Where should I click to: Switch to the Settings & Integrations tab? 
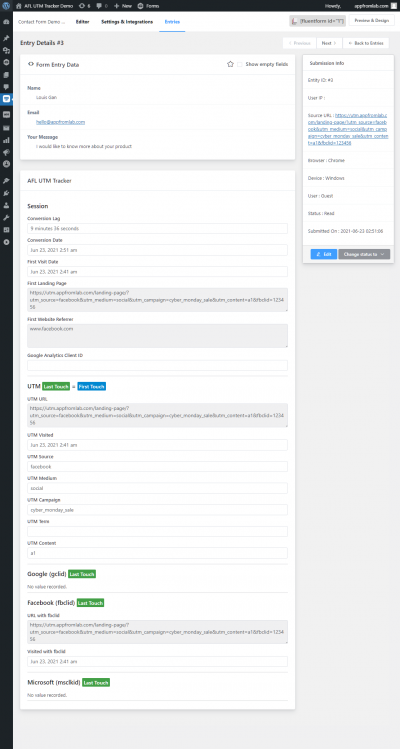tap(127, 22)
